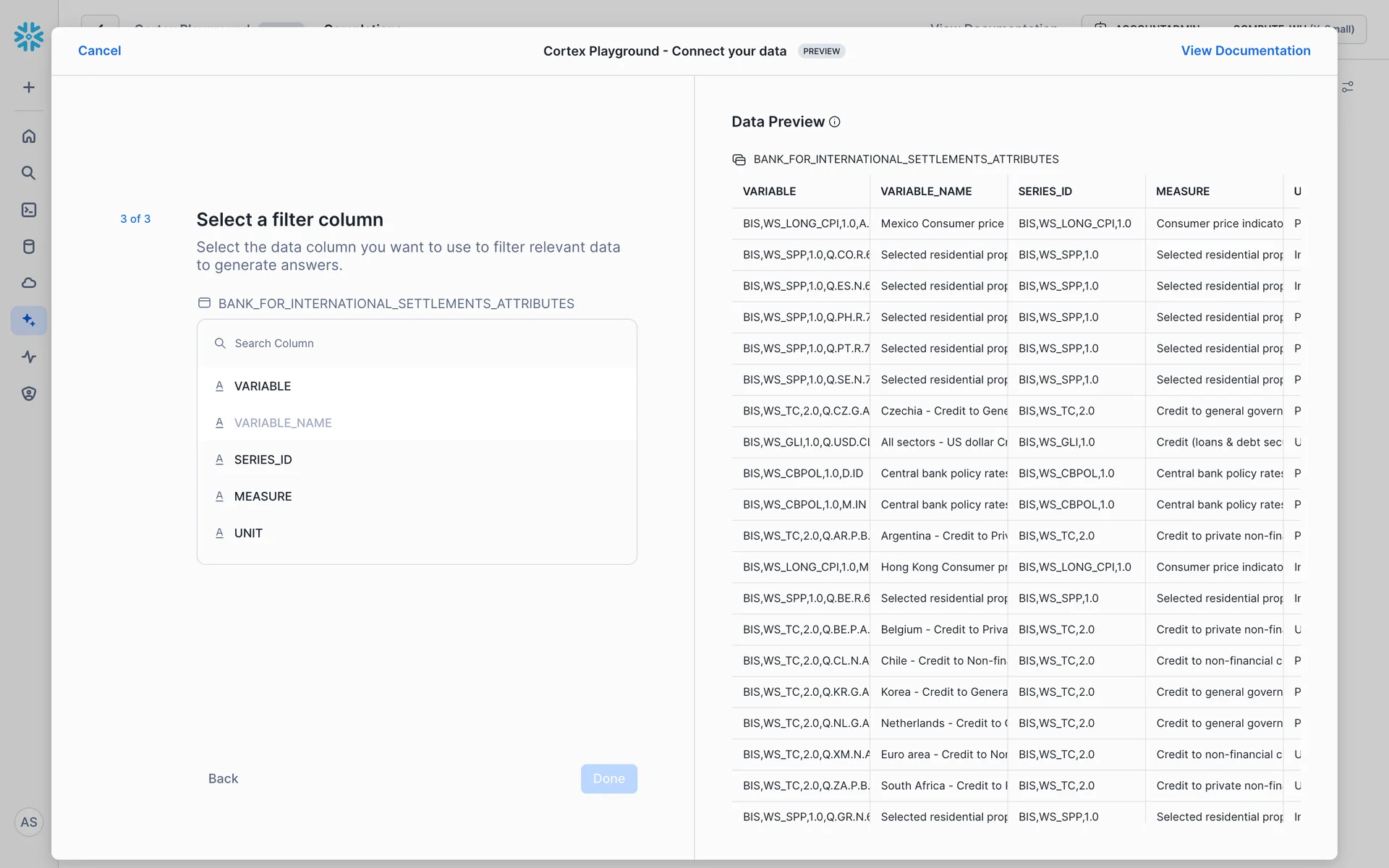The height and width of the screenshot is (868, 1389).
Task: Select MEASURE as filter column
Action: pos(263,496)
